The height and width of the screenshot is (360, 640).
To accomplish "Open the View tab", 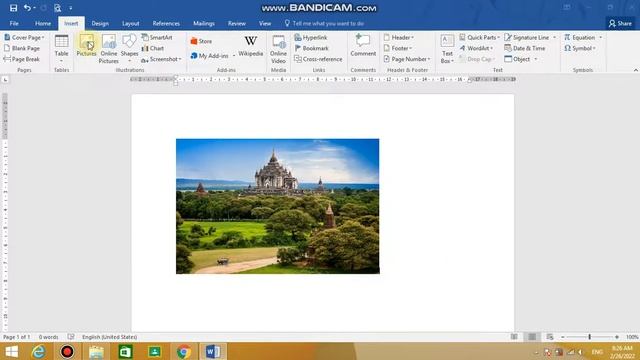I will (265, 23).
